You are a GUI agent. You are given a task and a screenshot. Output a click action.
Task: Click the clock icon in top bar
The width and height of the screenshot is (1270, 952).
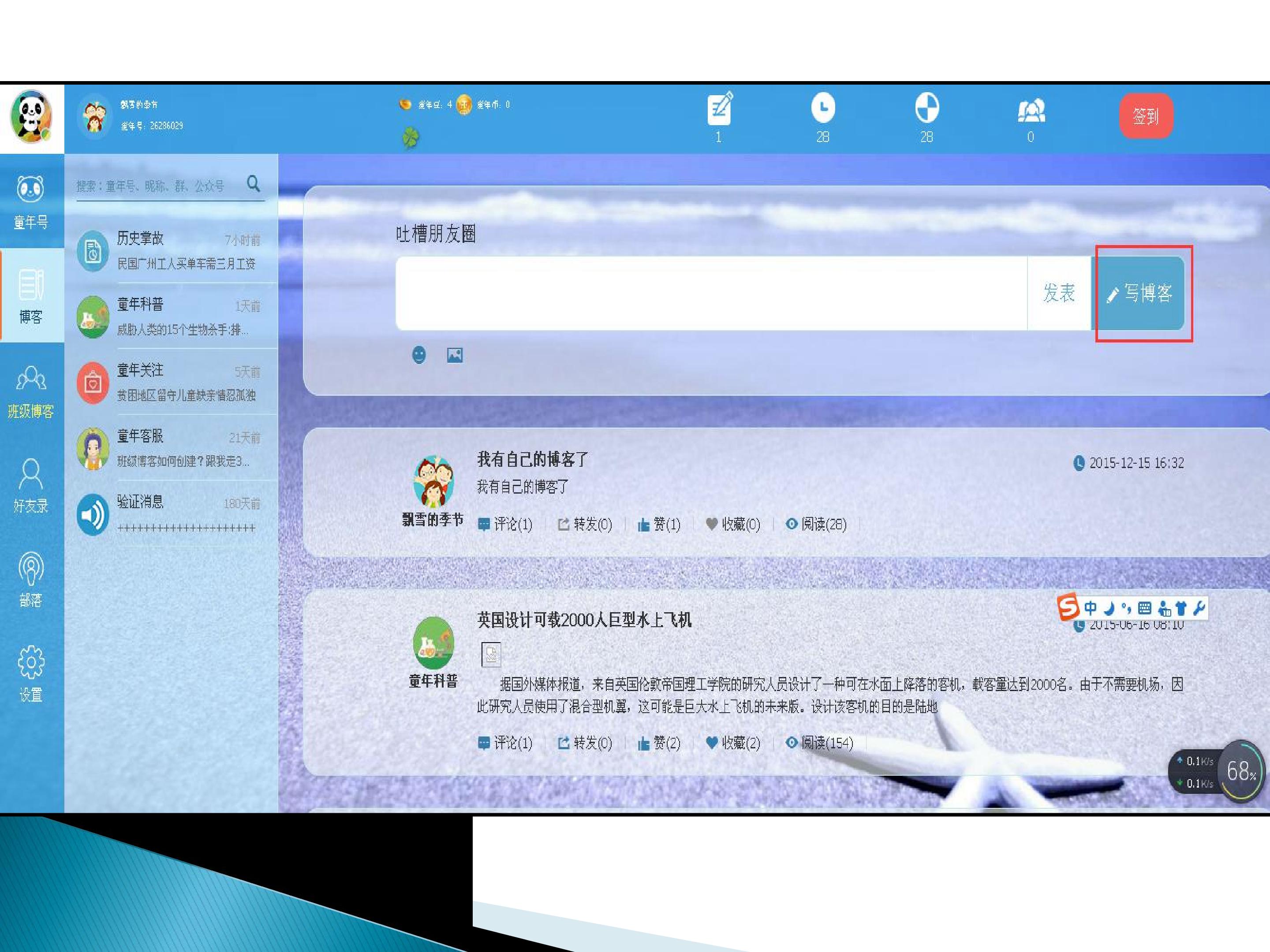pyautogui.click(x=823, y=108)
